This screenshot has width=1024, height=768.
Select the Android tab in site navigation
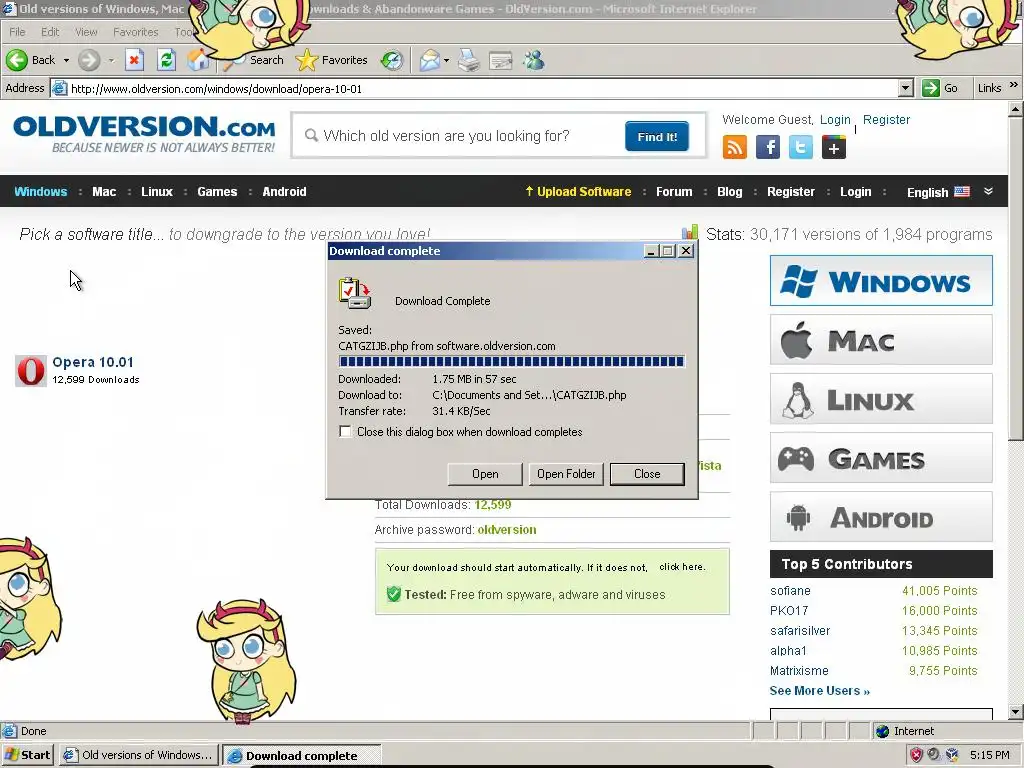point(284,191)
